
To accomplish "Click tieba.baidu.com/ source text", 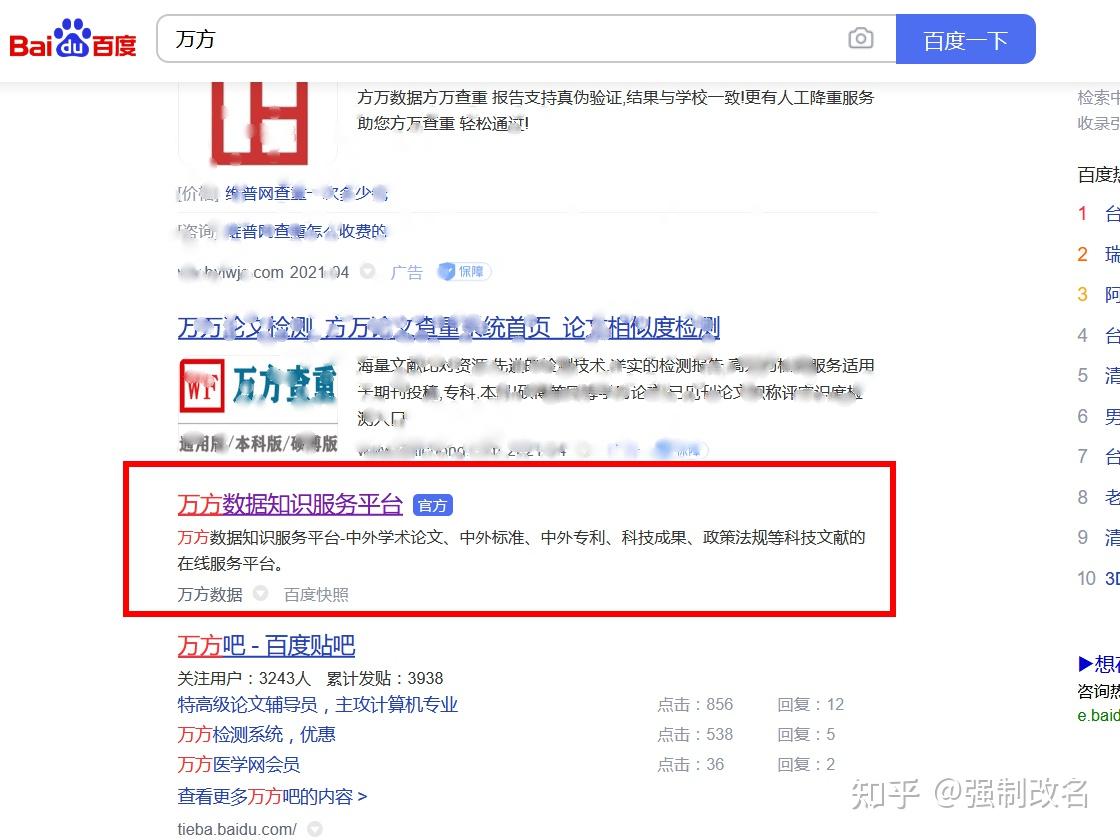I will [237, 829].
